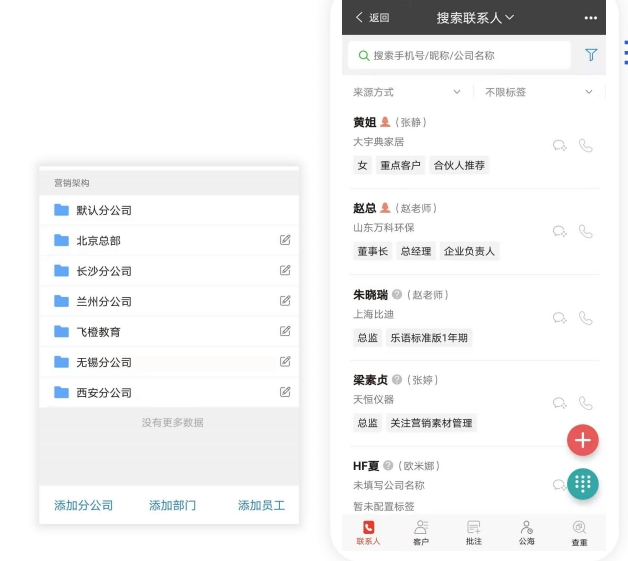This screenshot has height=561, width=628.
Task: Open the three-dot more options menu
Action: pyautogui.click(x=590, y=18)
